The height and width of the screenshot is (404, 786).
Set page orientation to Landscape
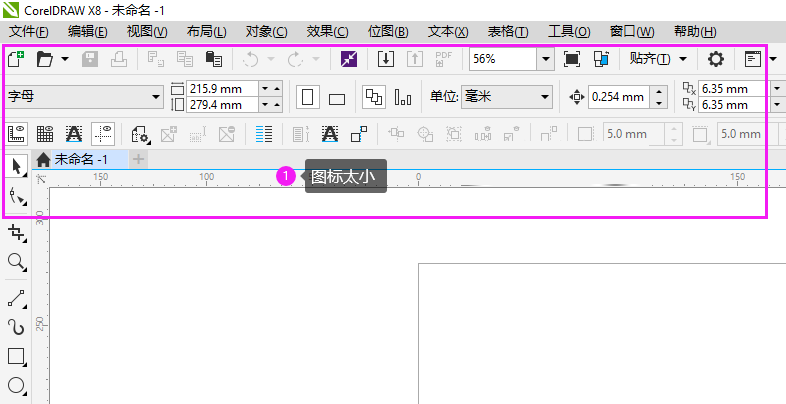337,98
